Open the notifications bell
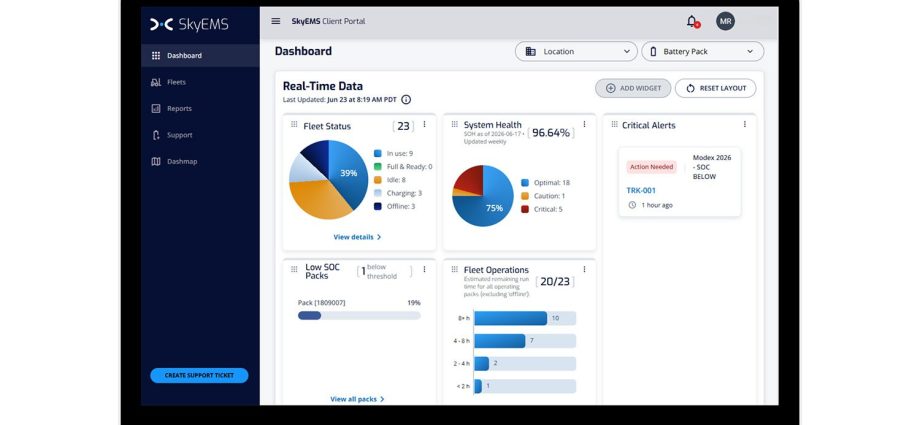Screen dimensions: 920x425 coord(692,22)
